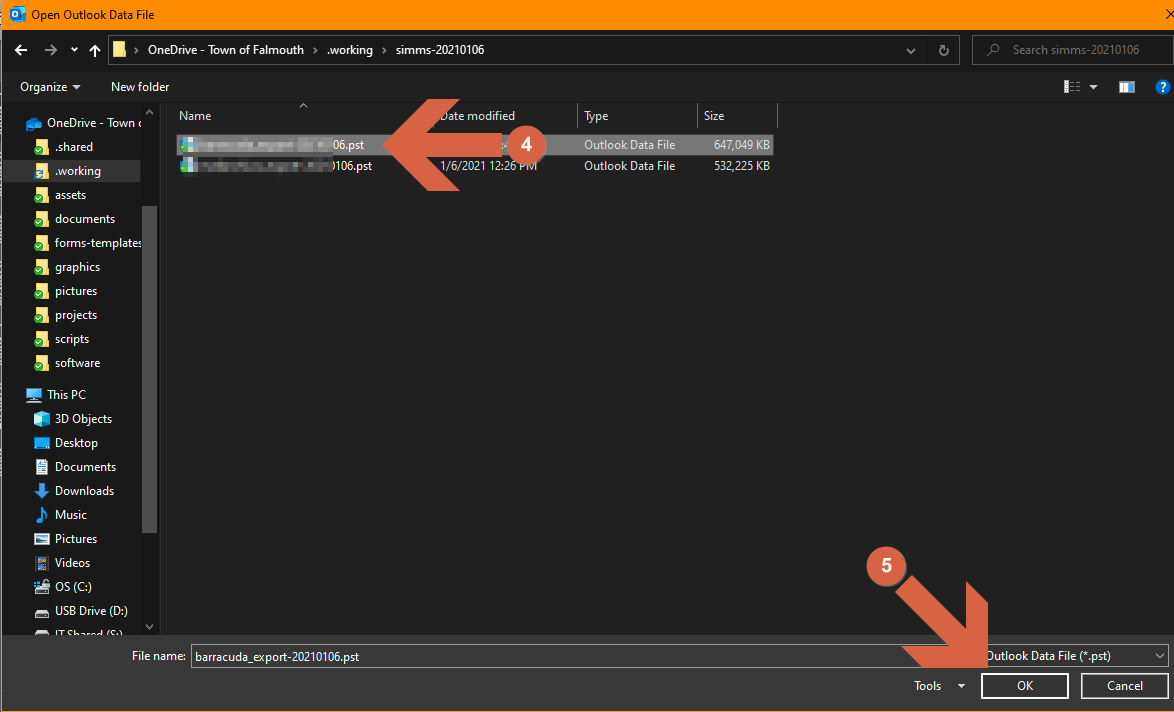Image resolution: width=1174 pixels, height=712 pixels.
Task: Select the 'simms-20210106' breadcrumb segment
Action: click(x=440, y=50)
